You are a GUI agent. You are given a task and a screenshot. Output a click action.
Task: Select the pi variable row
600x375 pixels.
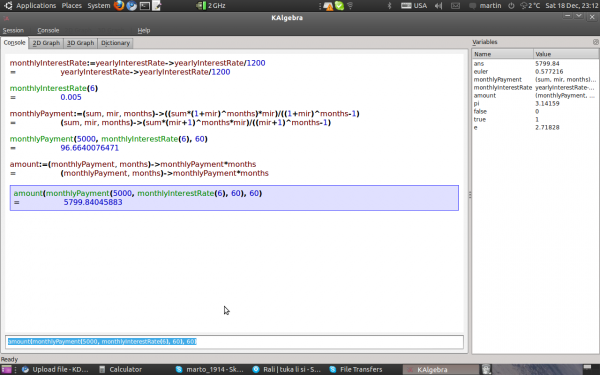(x=535, y=103)
